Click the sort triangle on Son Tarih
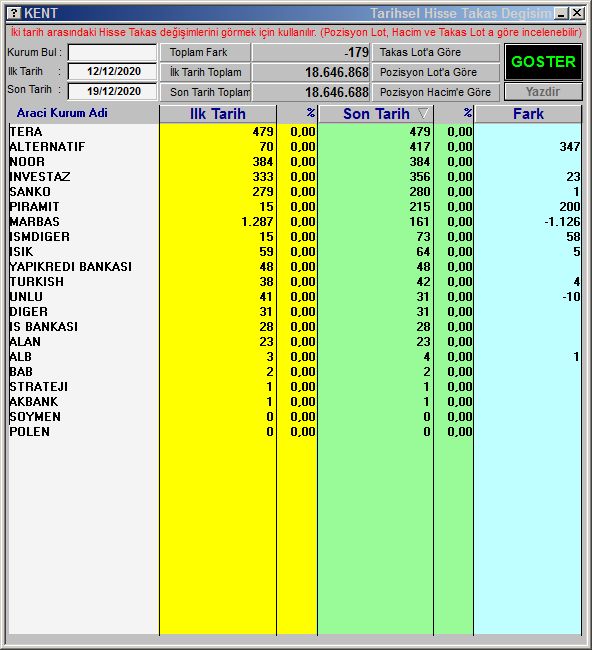 click(x=423, y=113)
